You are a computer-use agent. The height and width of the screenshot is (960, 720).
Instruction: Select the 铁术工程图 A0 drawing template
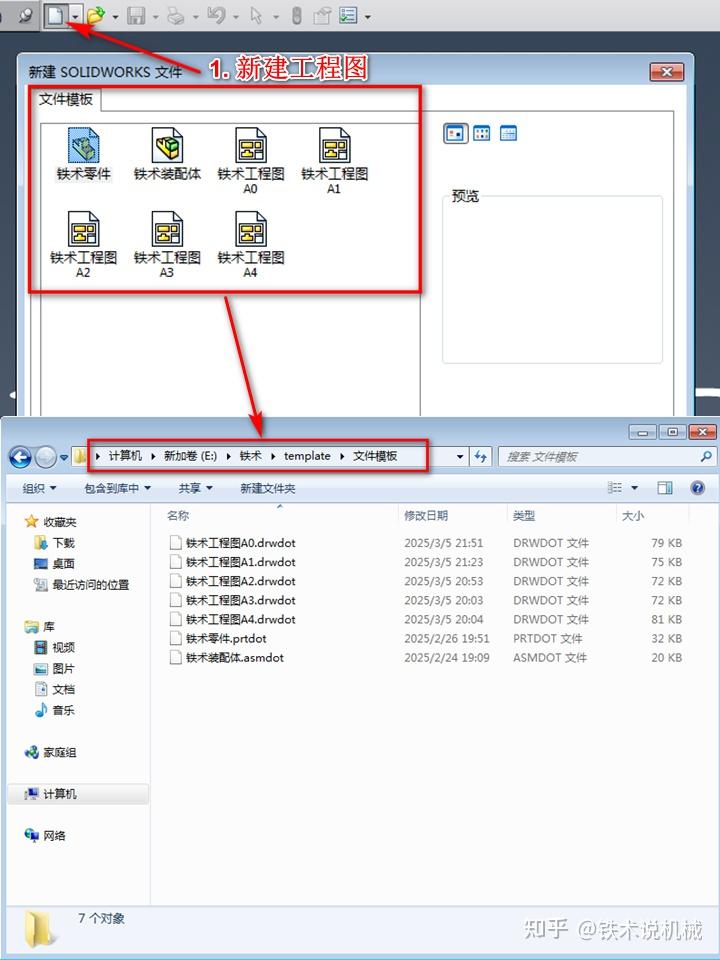click(250, 160)
